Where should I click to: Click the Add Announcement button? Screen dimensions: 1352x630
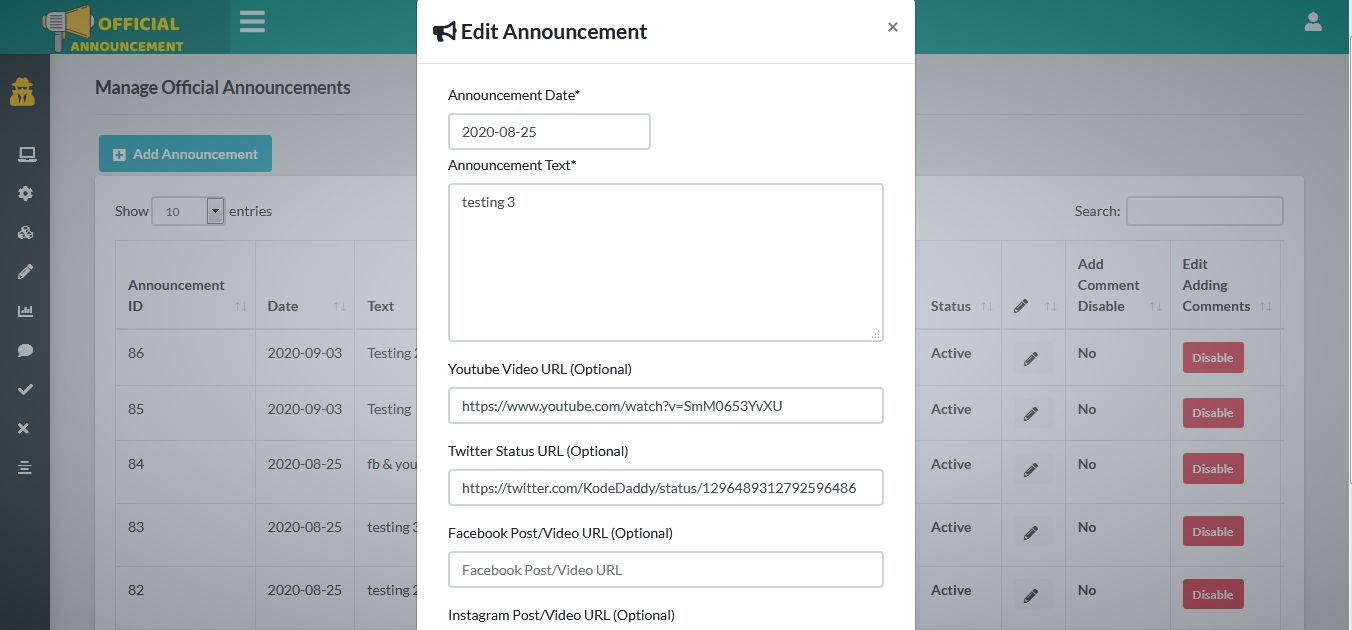coord(185,154)
